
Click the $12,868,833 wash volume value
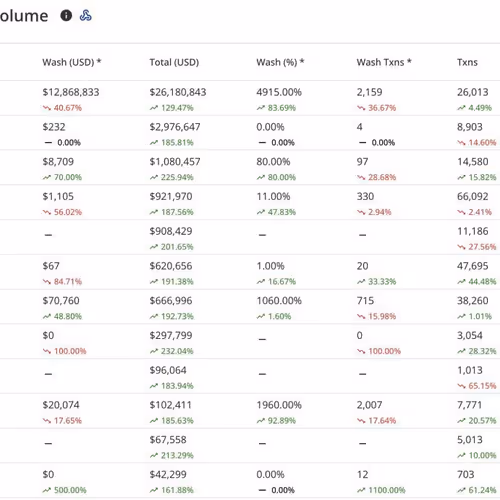click(71, 92)
